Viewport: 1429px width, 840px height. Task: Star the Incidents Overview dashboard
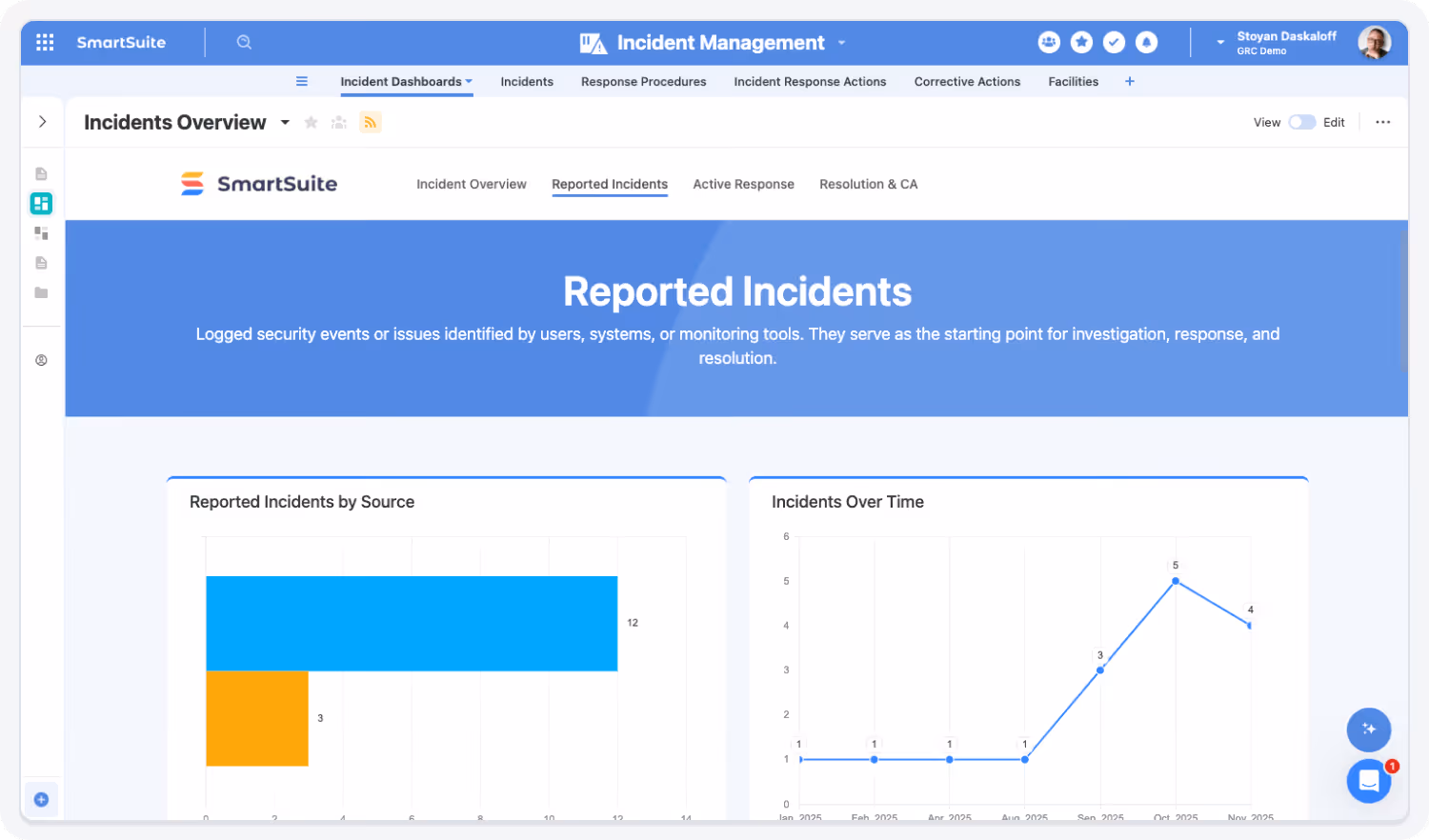(x=311, y=122)
